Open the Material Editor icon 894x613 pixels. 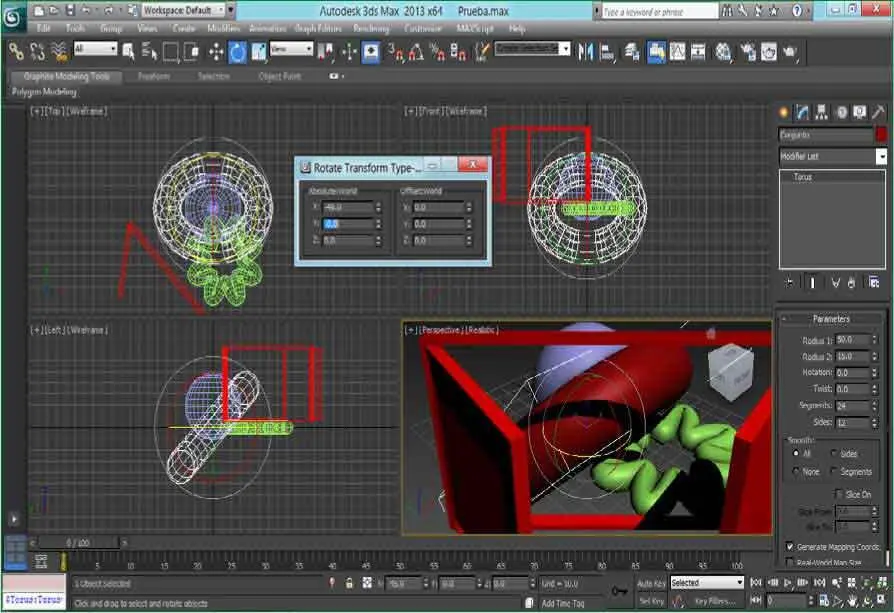[x=724, y=52]
